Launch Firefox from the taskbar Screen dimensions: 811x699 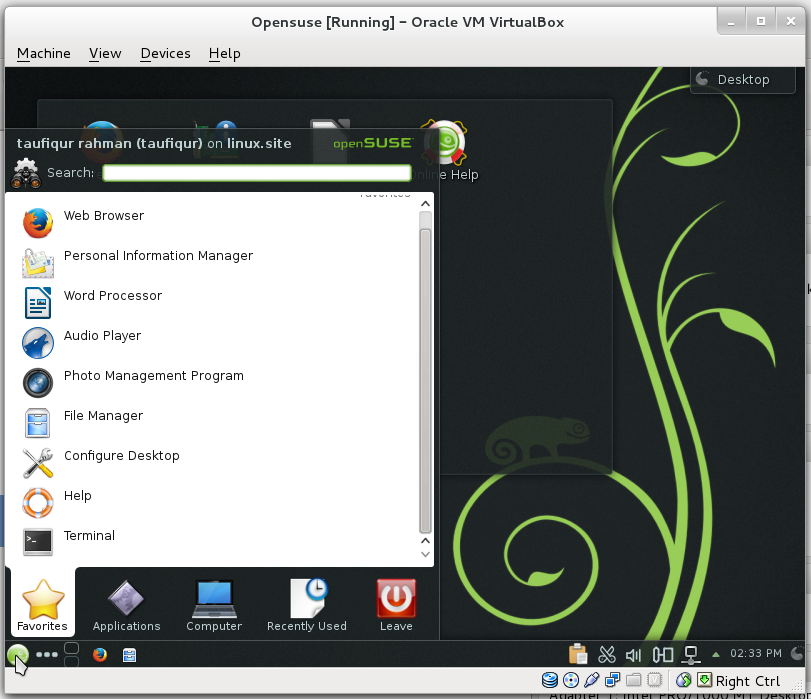click(98, 655)
